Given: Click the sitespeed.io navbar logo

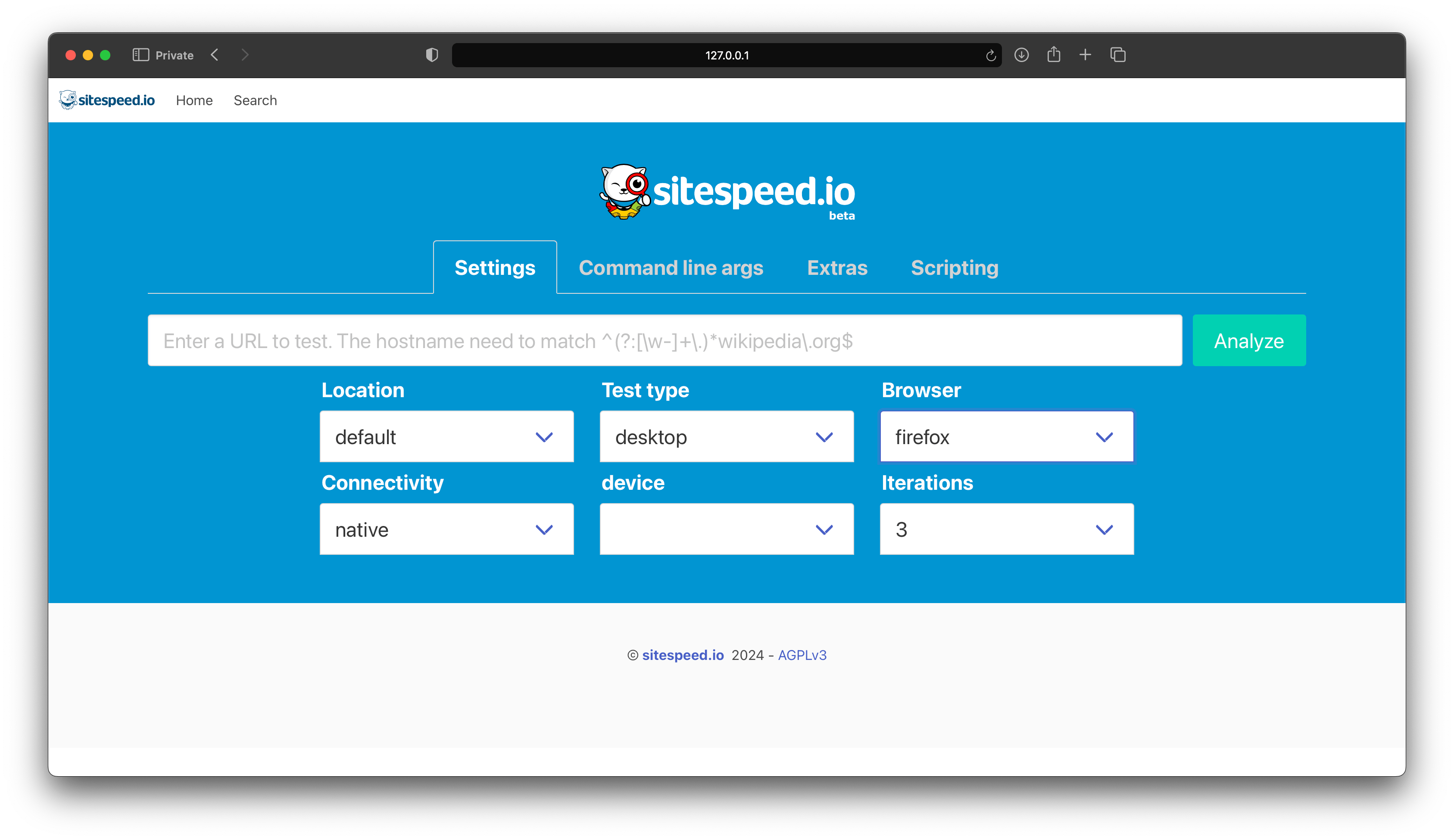Looking at the screenshot, I should pos(107,100).
